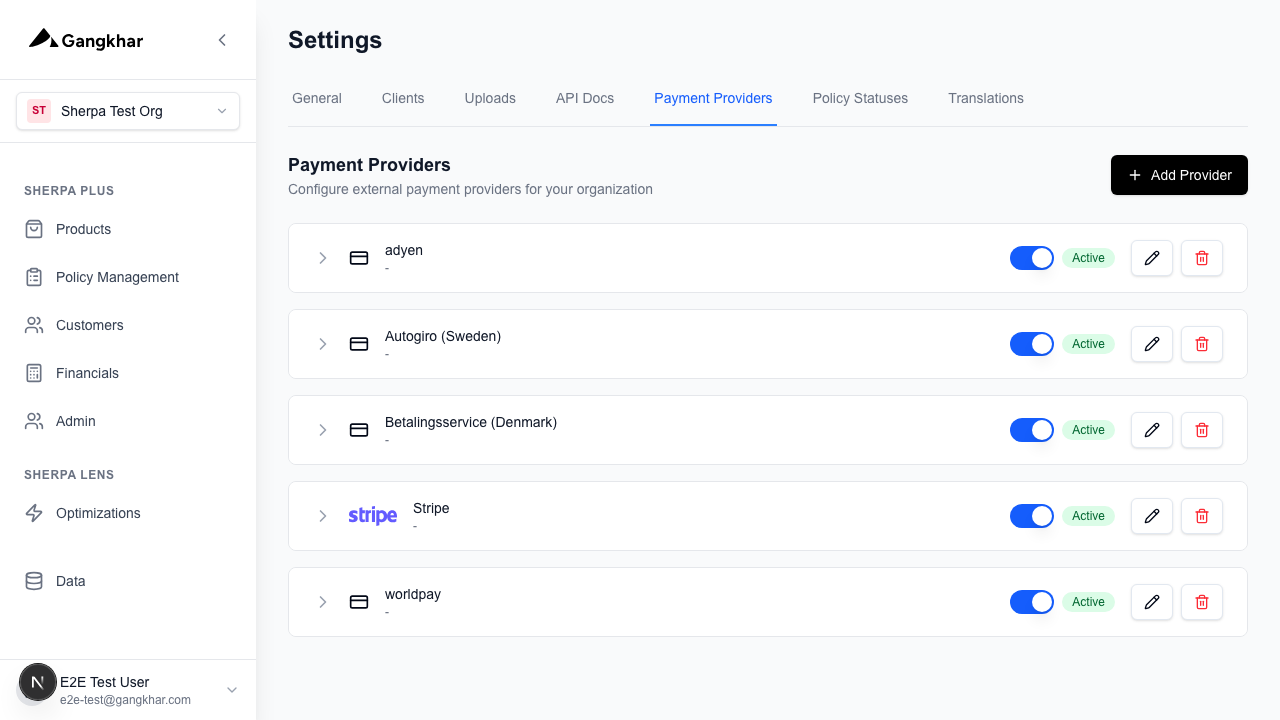The image size is (1280, 720).
Task: Expand the Betalingsservice (Denmark) row
Action: (x=323, y=430)
